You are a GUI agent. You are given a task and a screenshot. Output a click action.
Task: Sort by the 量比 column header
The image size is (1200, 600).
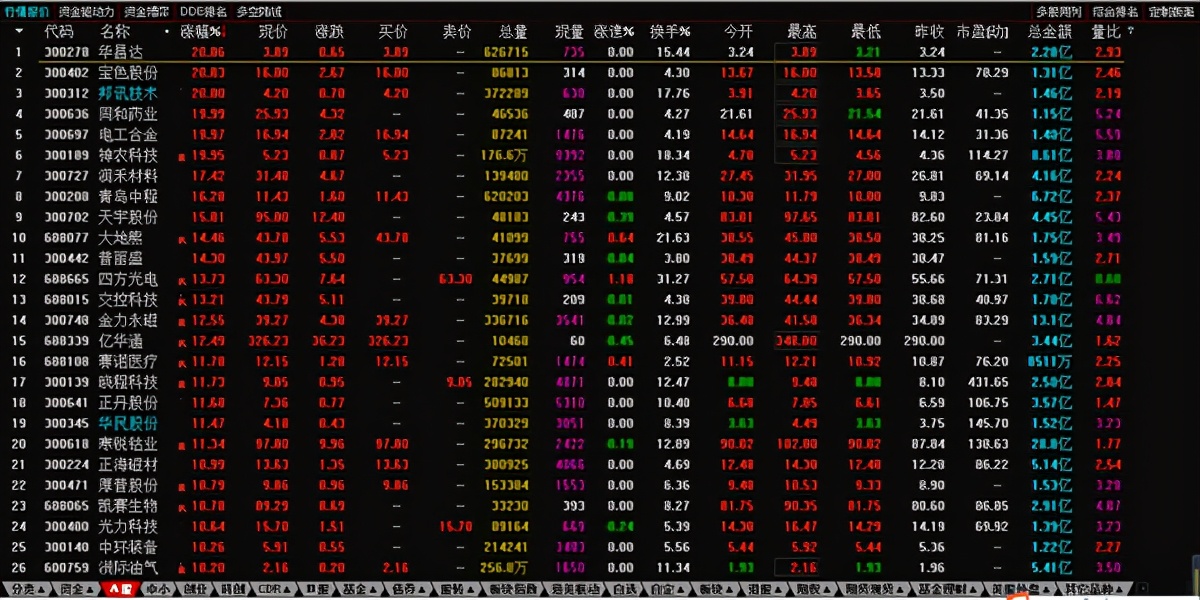click(1107, 31)
